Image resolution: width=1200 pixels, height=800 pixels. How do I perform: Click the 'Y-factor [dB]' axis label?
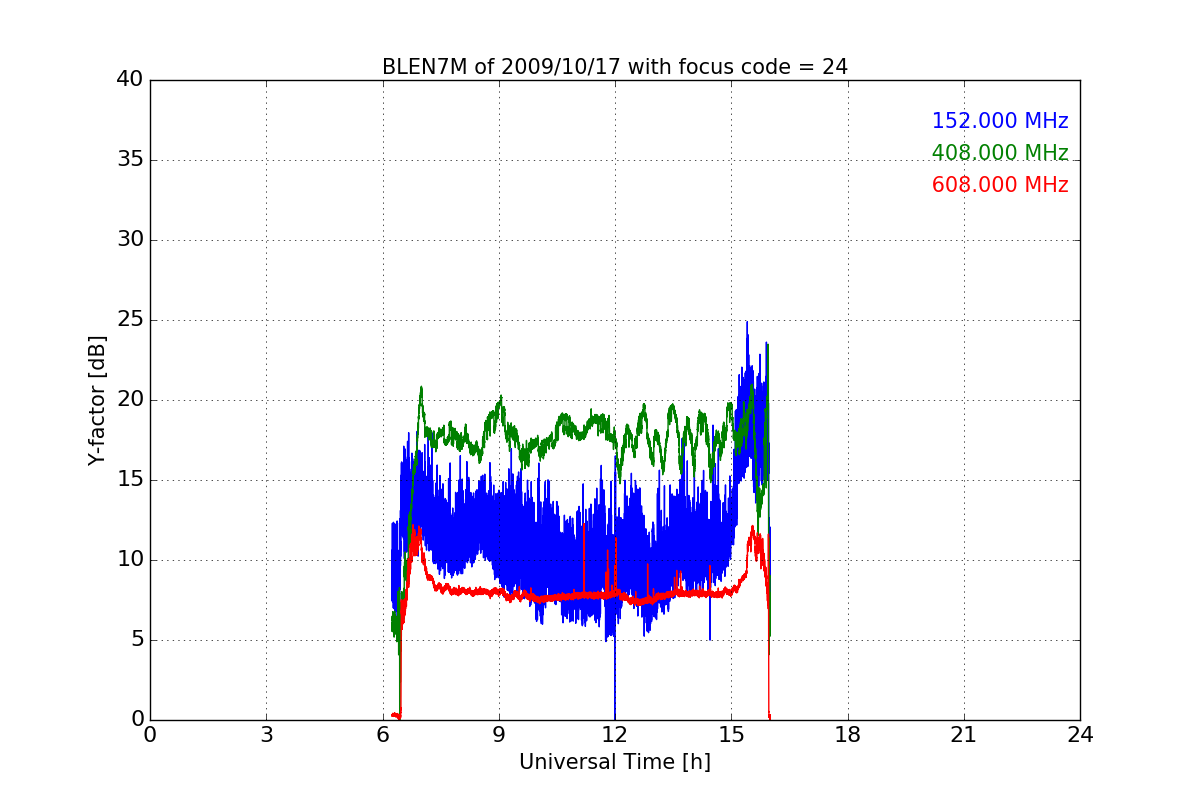(x=96, y=400)
